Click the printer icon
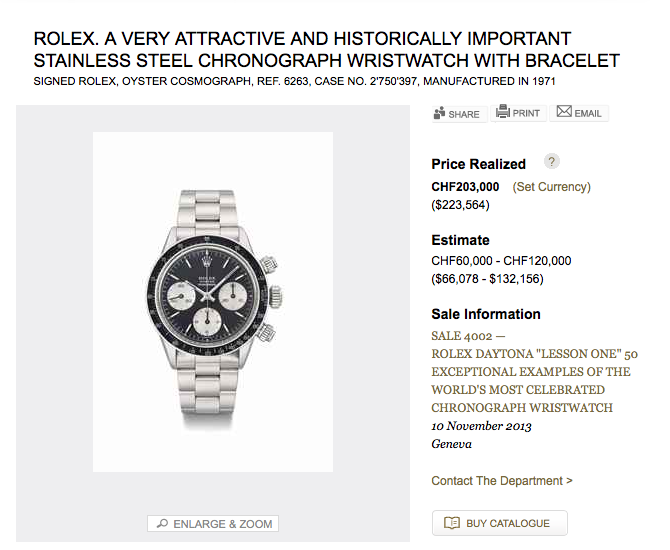 coord(503,112)
